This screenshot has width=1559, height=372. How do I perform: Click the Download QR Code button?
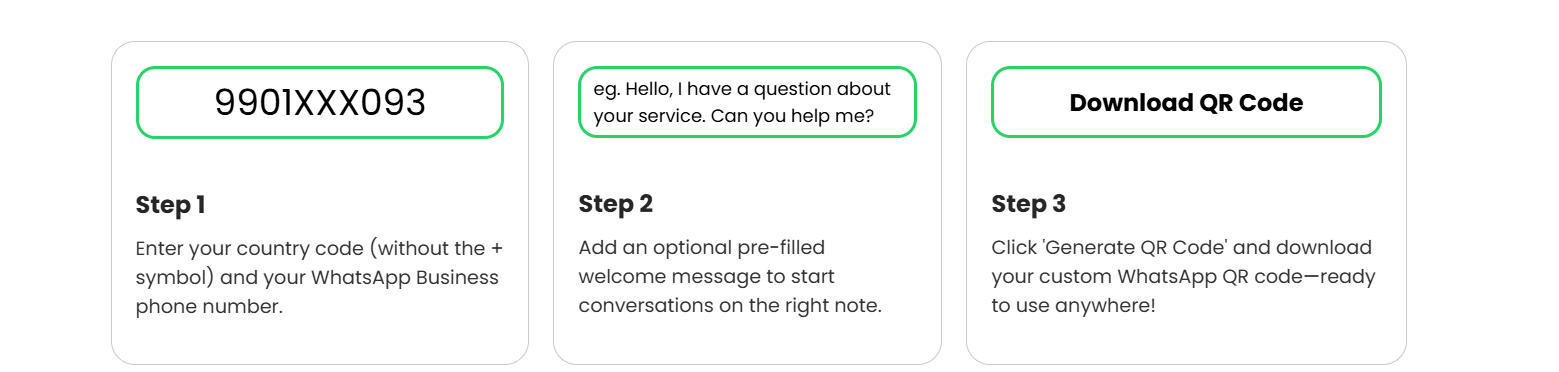pos(1186,102)
